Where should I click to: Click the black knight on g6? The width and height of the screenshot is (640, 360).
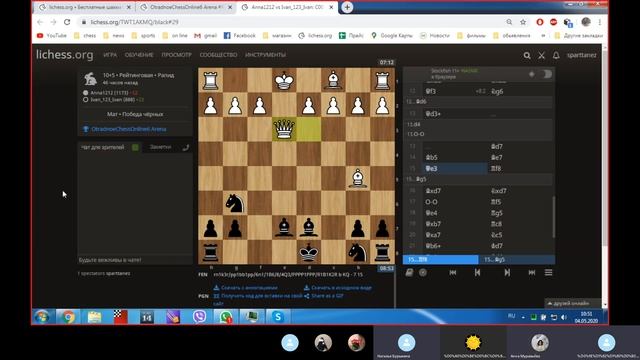pyautogui.click(x=235, y=203)
